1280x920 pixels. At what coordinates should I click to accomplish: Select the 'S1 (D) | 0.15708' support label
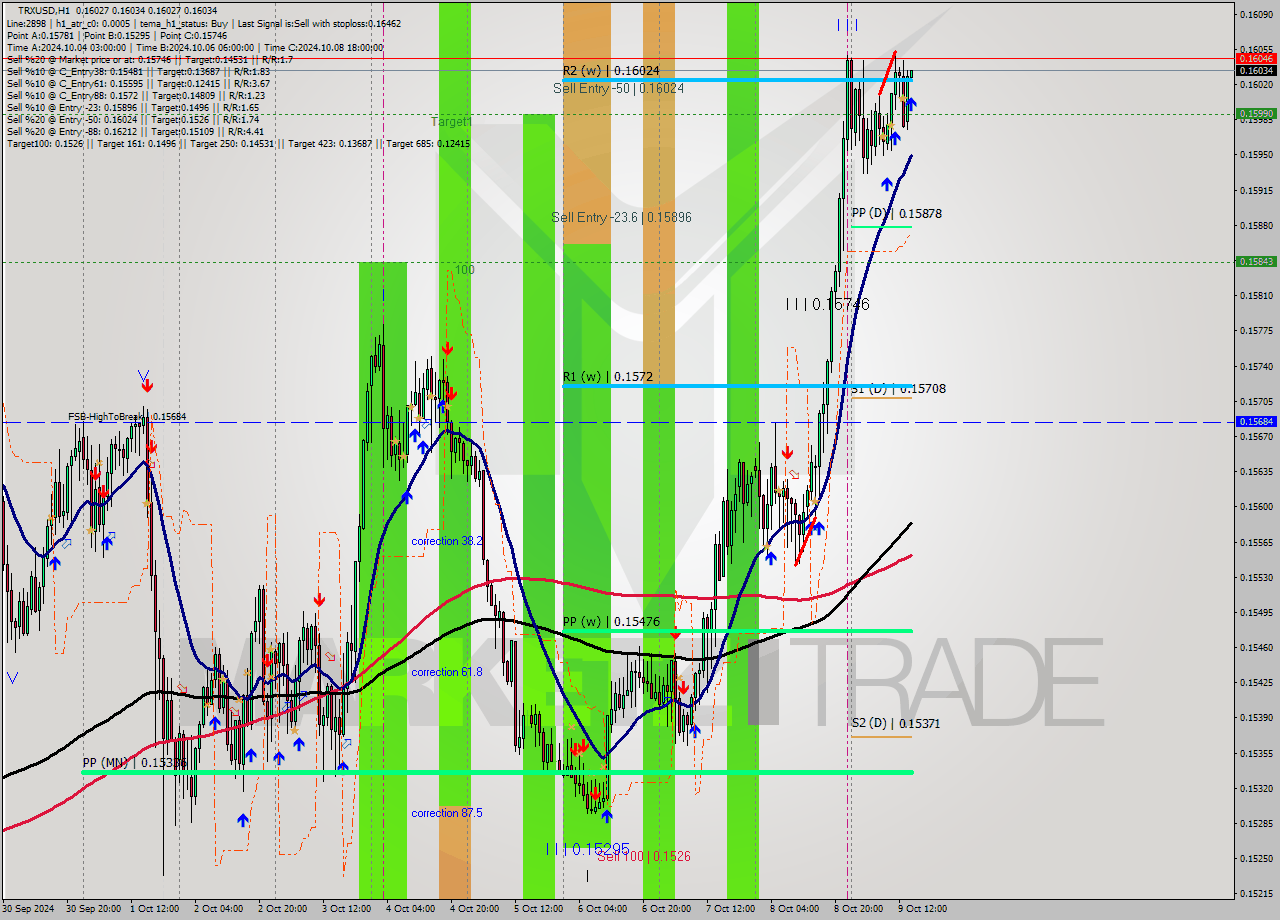tap(898, 388)
